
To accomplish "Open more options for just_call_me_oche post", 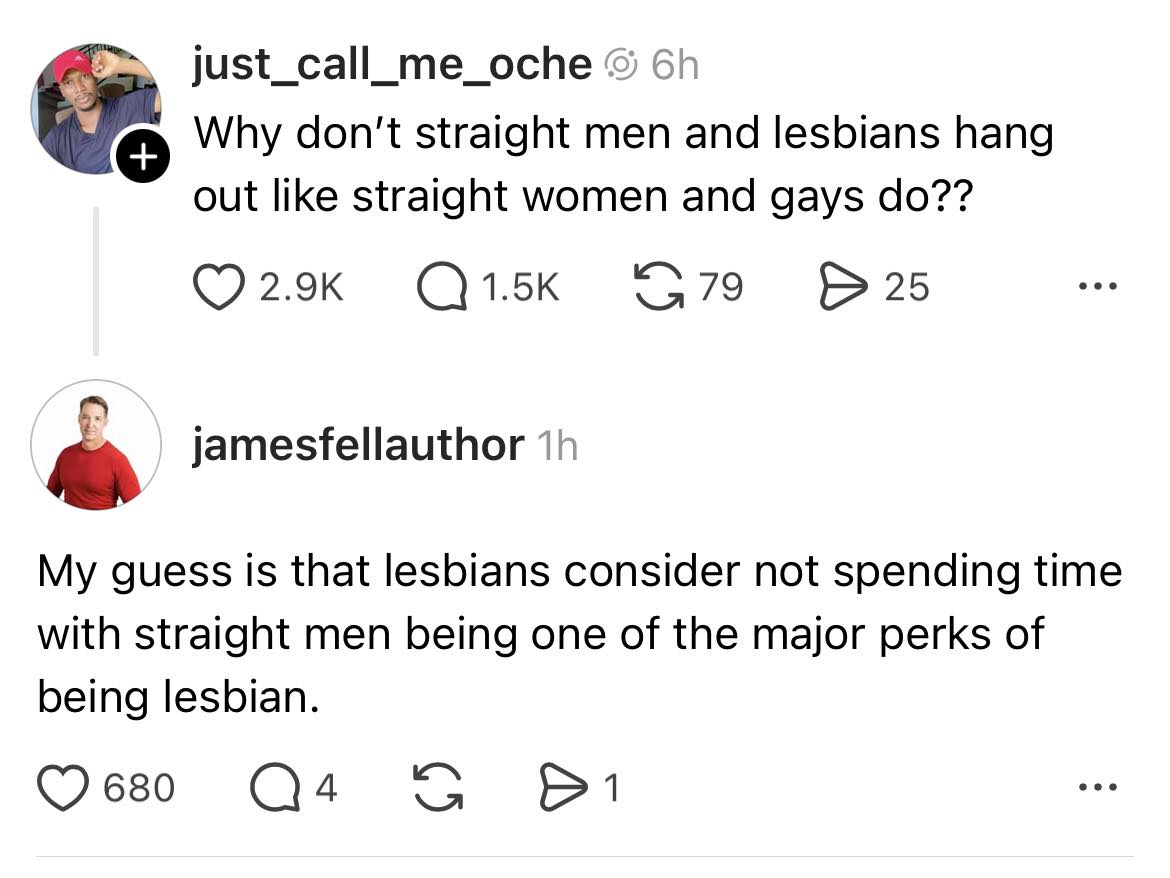I will (x=1098, y=286).
